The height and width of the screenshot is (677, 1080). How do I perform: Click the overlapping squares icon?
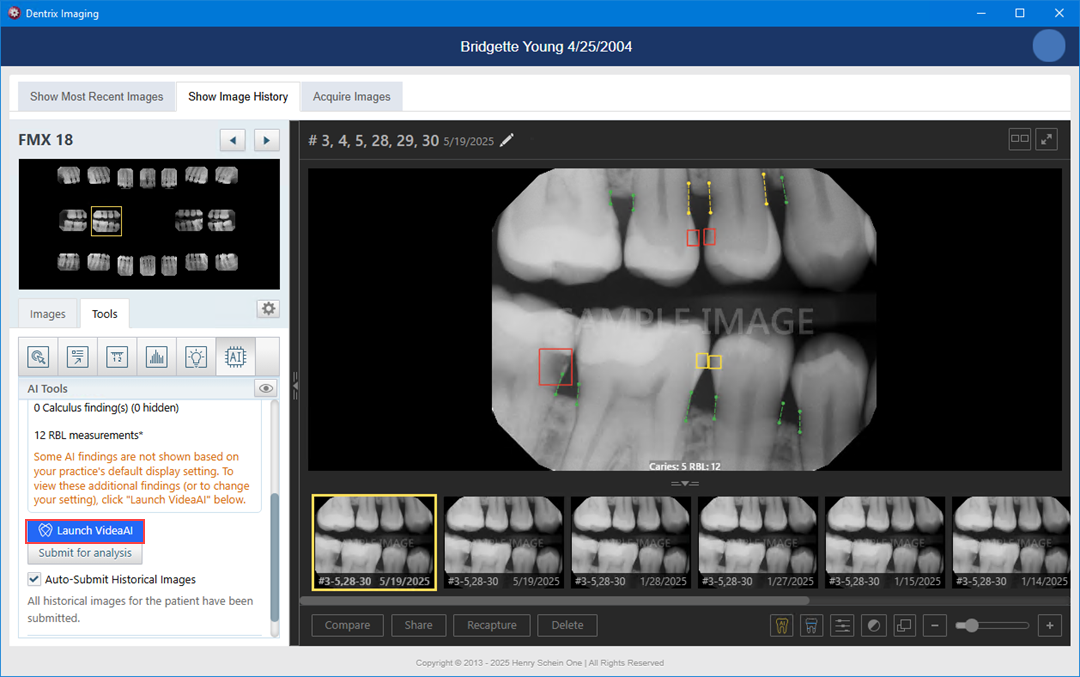[x=904, y=625]
